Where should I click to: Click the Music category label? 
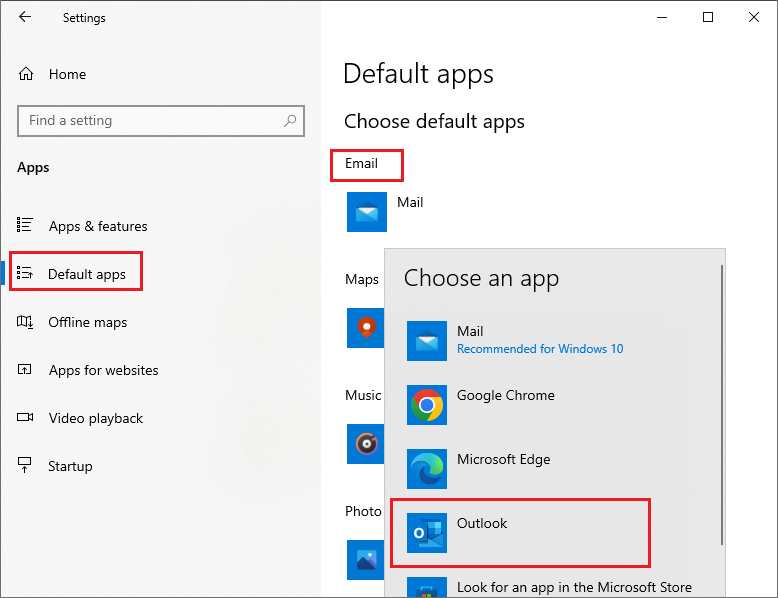click(363, 395)
